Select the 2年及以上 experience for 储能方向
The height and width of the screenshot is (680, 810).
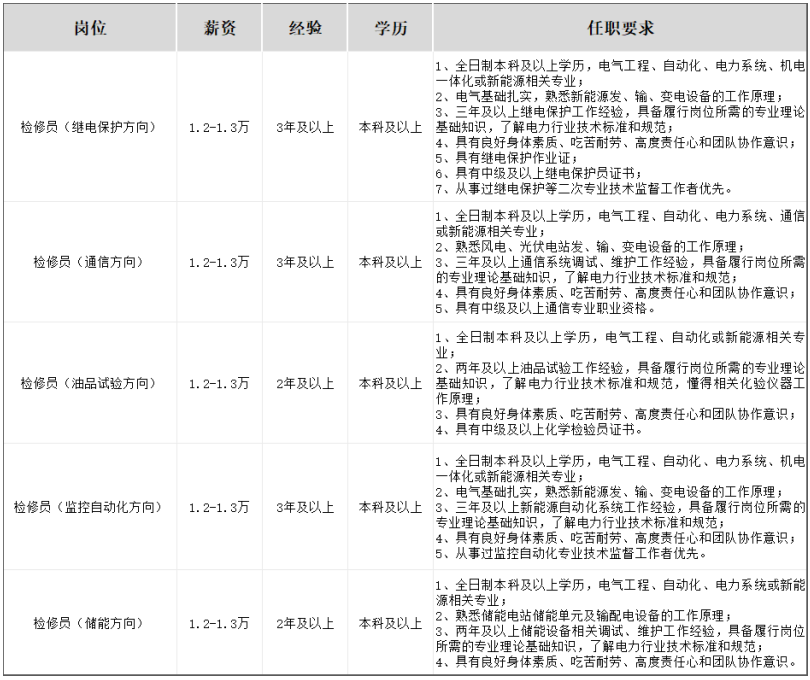pos(305,623)
